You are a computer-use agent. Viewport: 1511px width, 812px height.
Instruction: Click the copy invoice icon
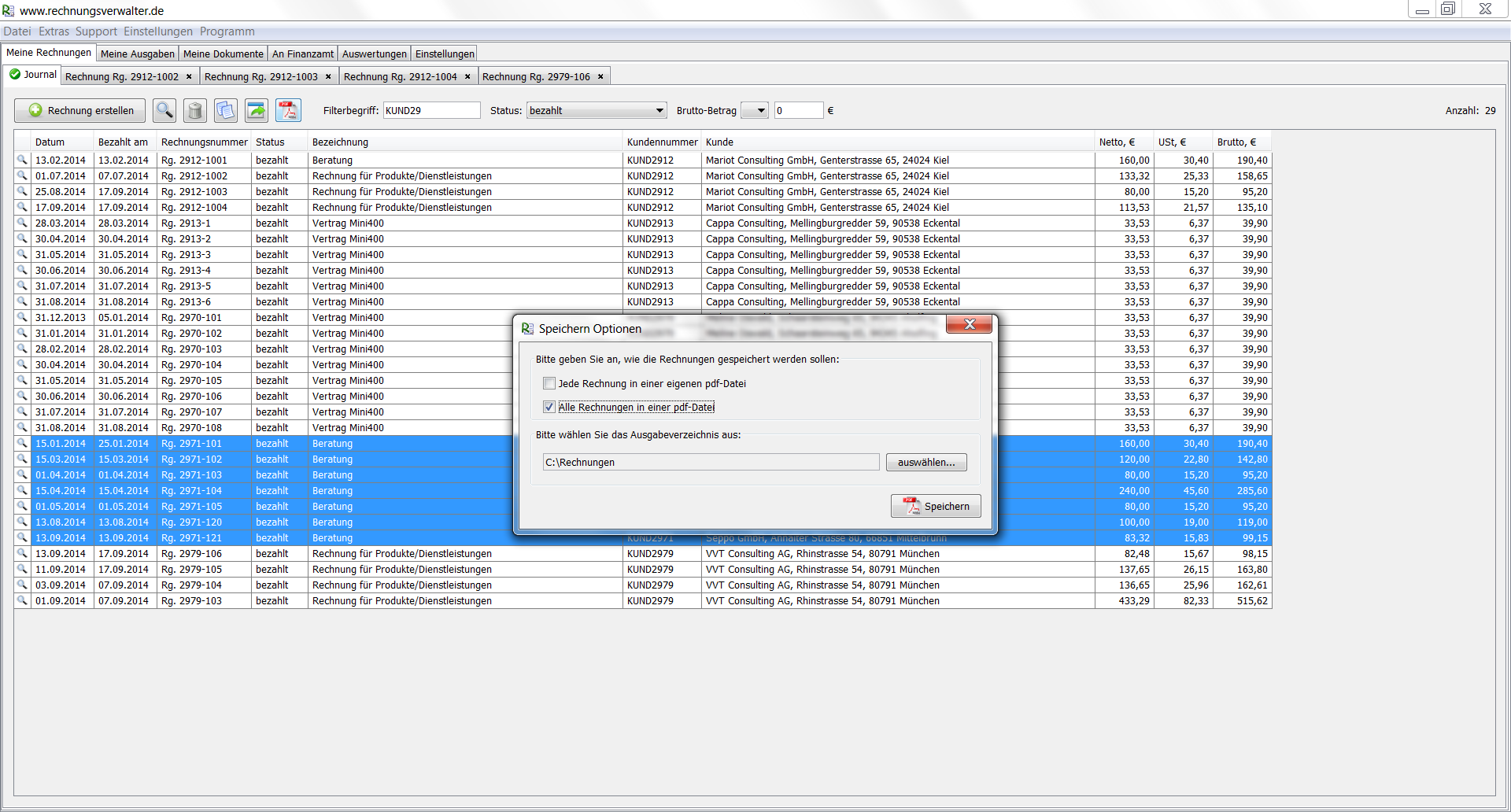click(x=226, y=111)
